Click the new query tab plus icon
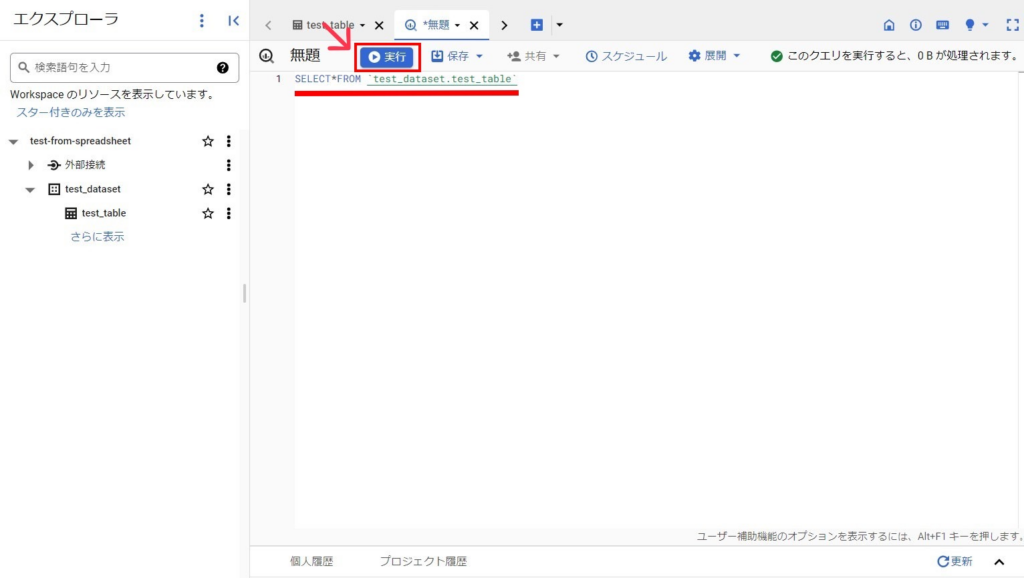This screenshot has width=1024, height=578. click(x=537, y=25)
